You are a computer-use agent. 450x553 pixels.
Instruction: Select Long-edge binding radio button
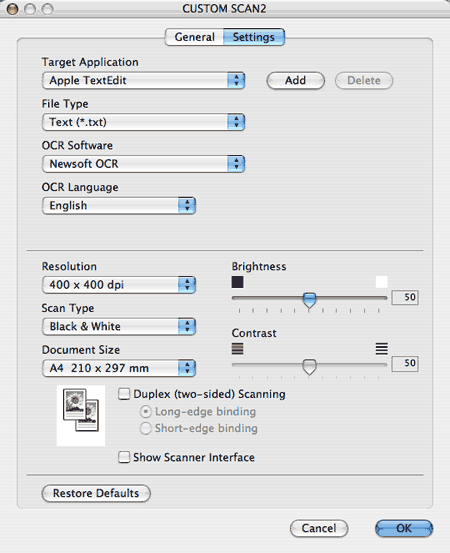click(x=145, y=412)
